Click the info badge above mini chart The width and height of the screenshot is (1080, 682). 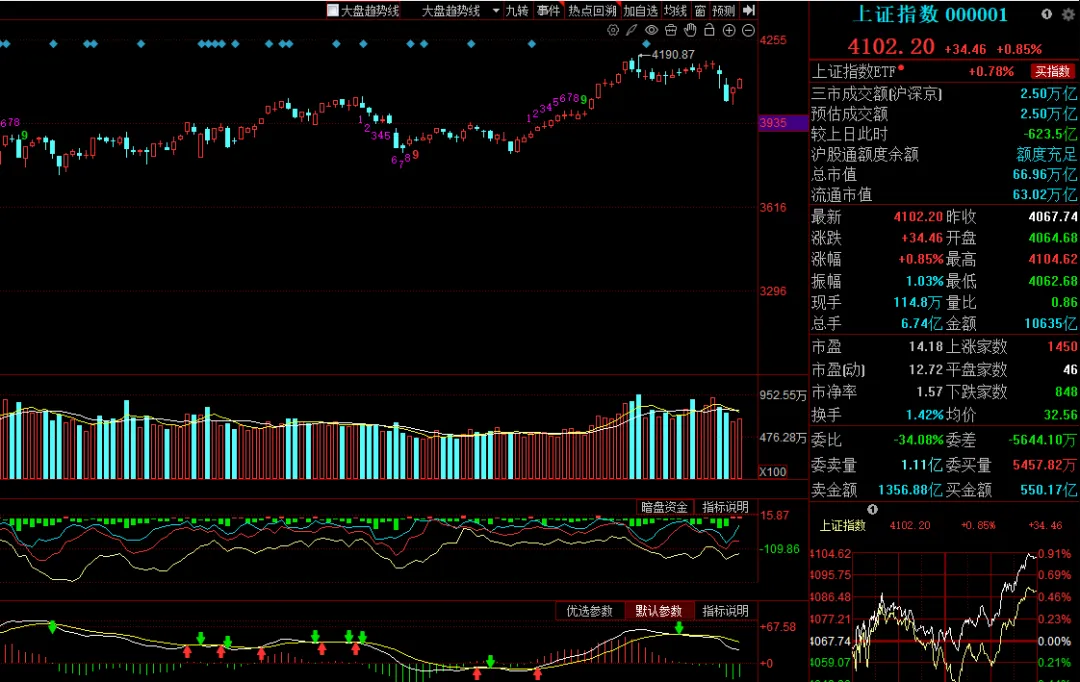tap(873, 510)
